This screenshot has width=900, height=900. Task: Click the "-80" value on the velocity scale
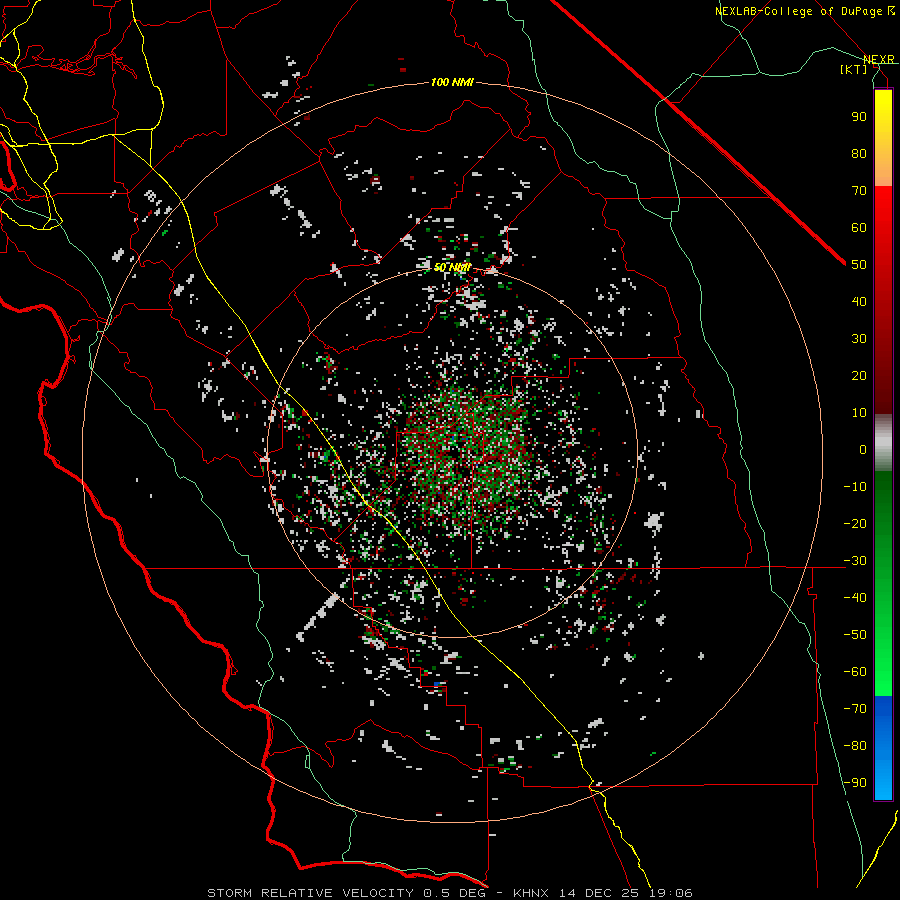click(855, 746)
